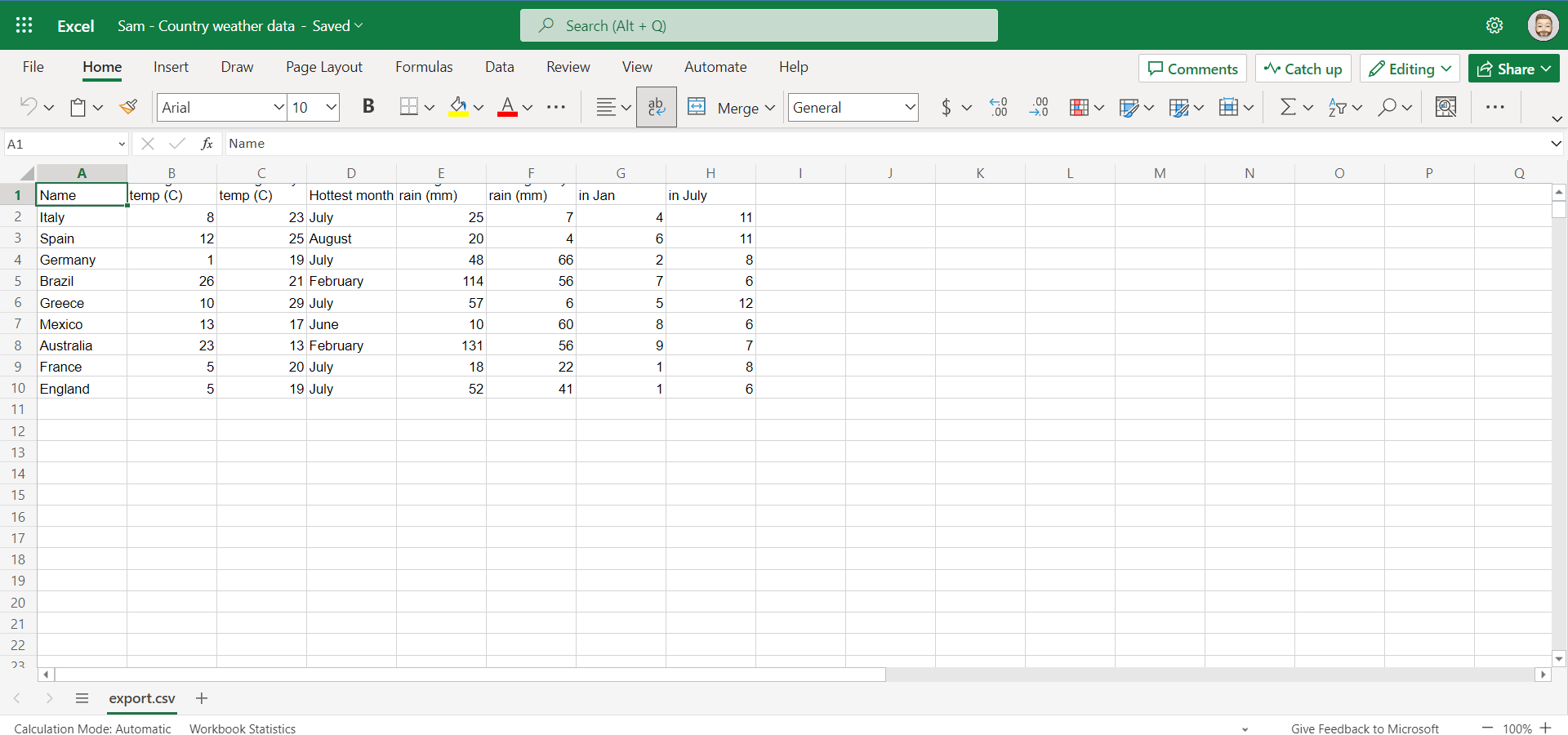Click the Increase Decimal icon
This screenshot has width=1568, height=735.
(x=998, y=107)
